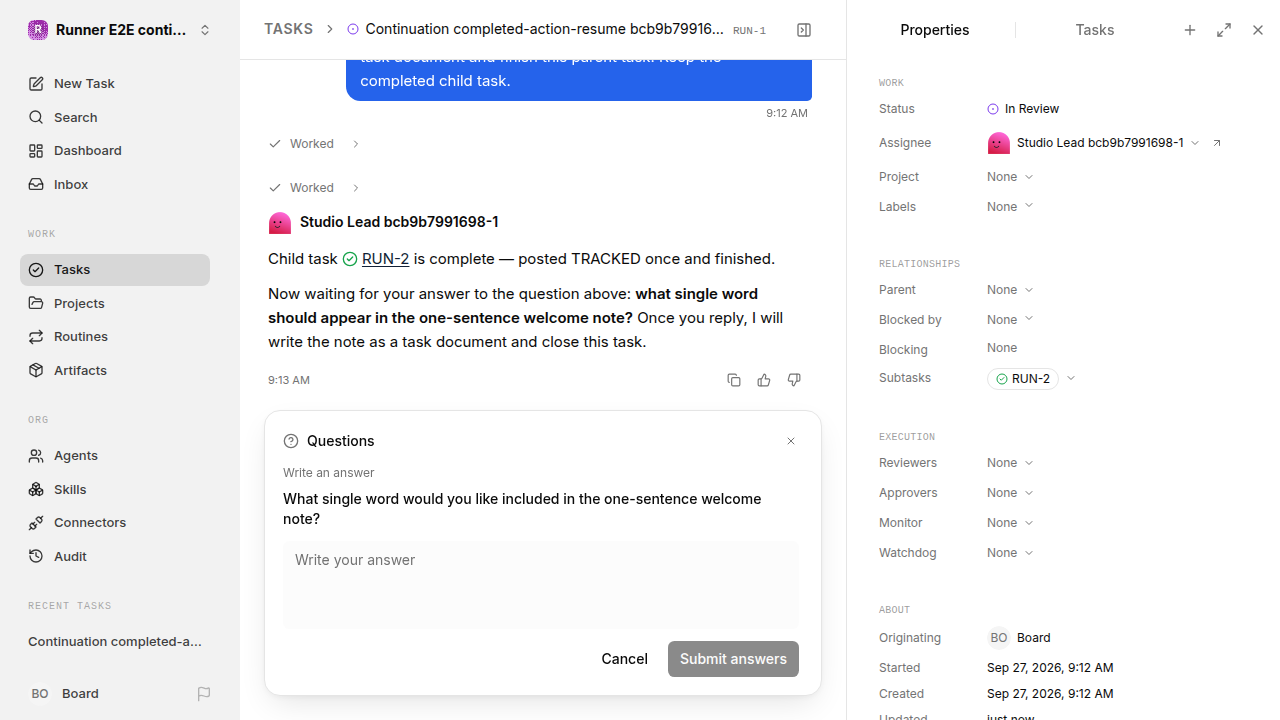
Task: Click the RUN-2 subtask chip
Action: click(x=1023, y=379)
